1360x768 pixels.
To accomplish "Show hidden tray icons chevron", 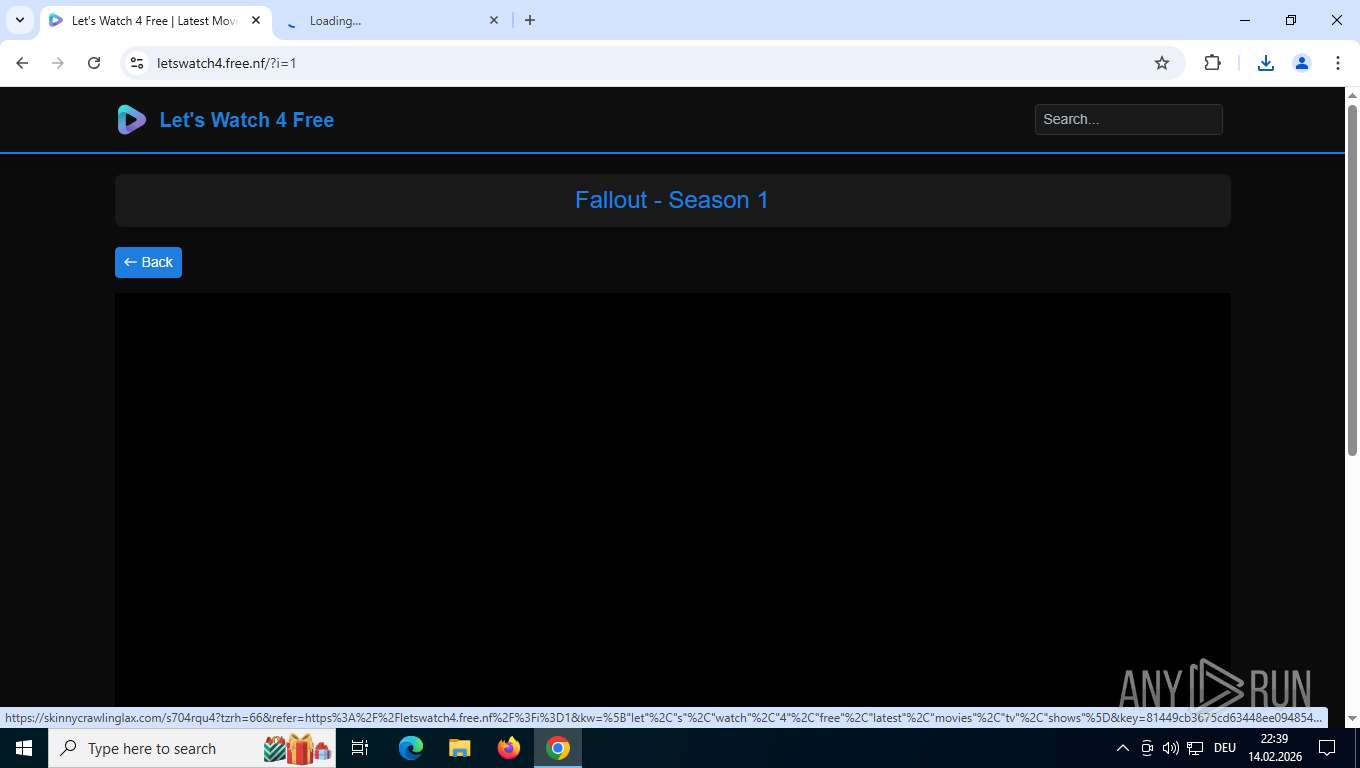I will [x=1122, y=748].
